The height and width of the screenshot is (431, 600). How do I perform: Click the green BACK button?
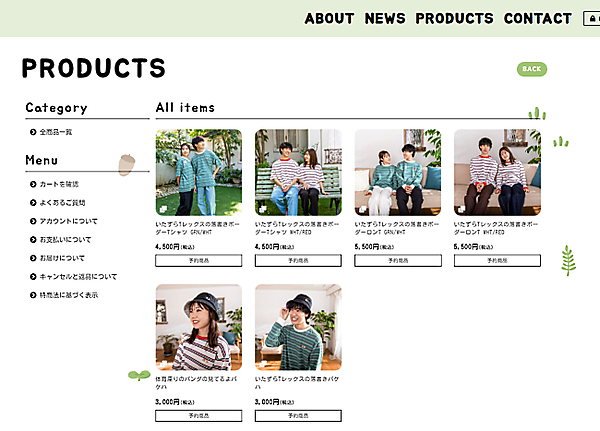click(532, 69)
